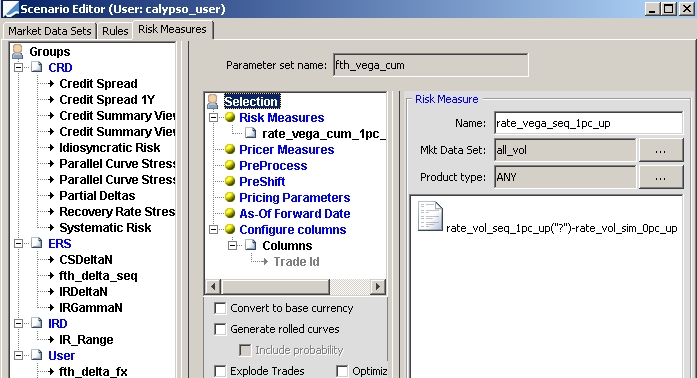The width and height of the screenshot is (697, 378).
Task: Click left arrow of Selection tree scrollbar
Action: click(213, 286)
